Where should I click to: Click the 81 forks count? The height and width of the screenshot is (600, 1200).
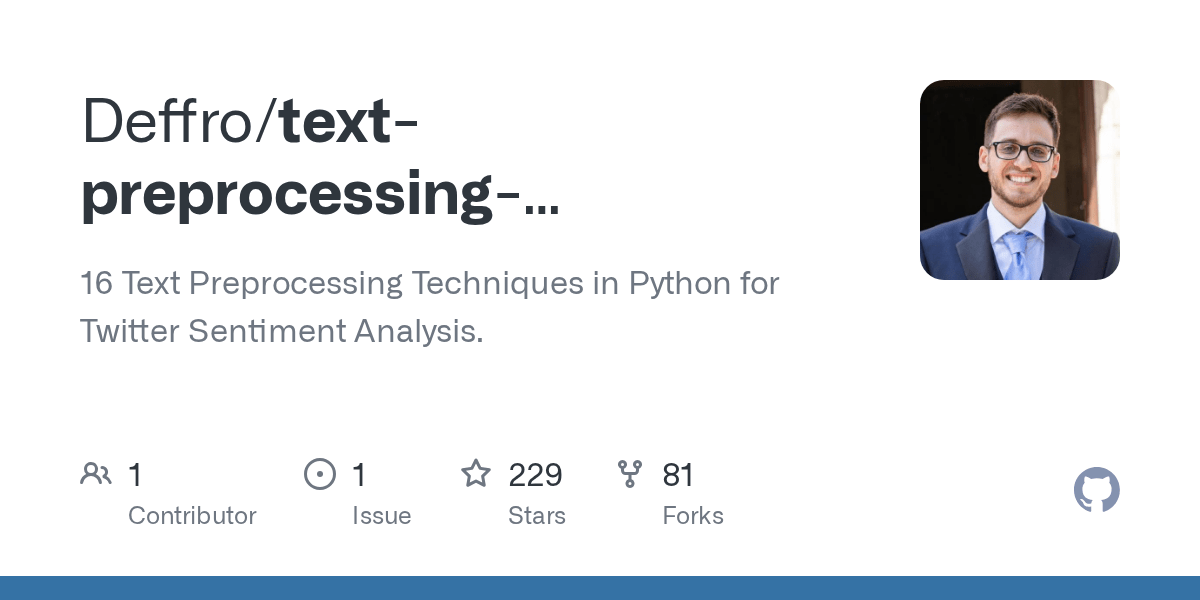pyautogui.click(x=678, y=475)
